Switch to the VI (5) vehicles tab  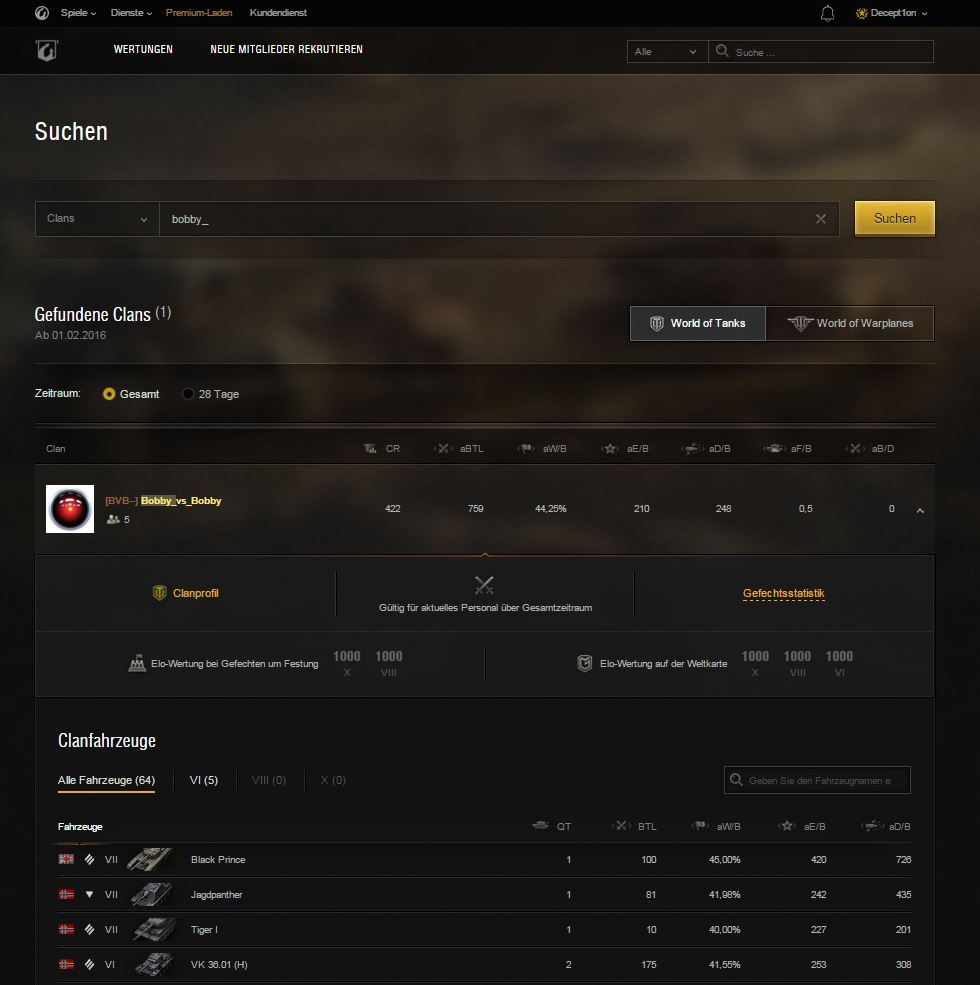204,780
